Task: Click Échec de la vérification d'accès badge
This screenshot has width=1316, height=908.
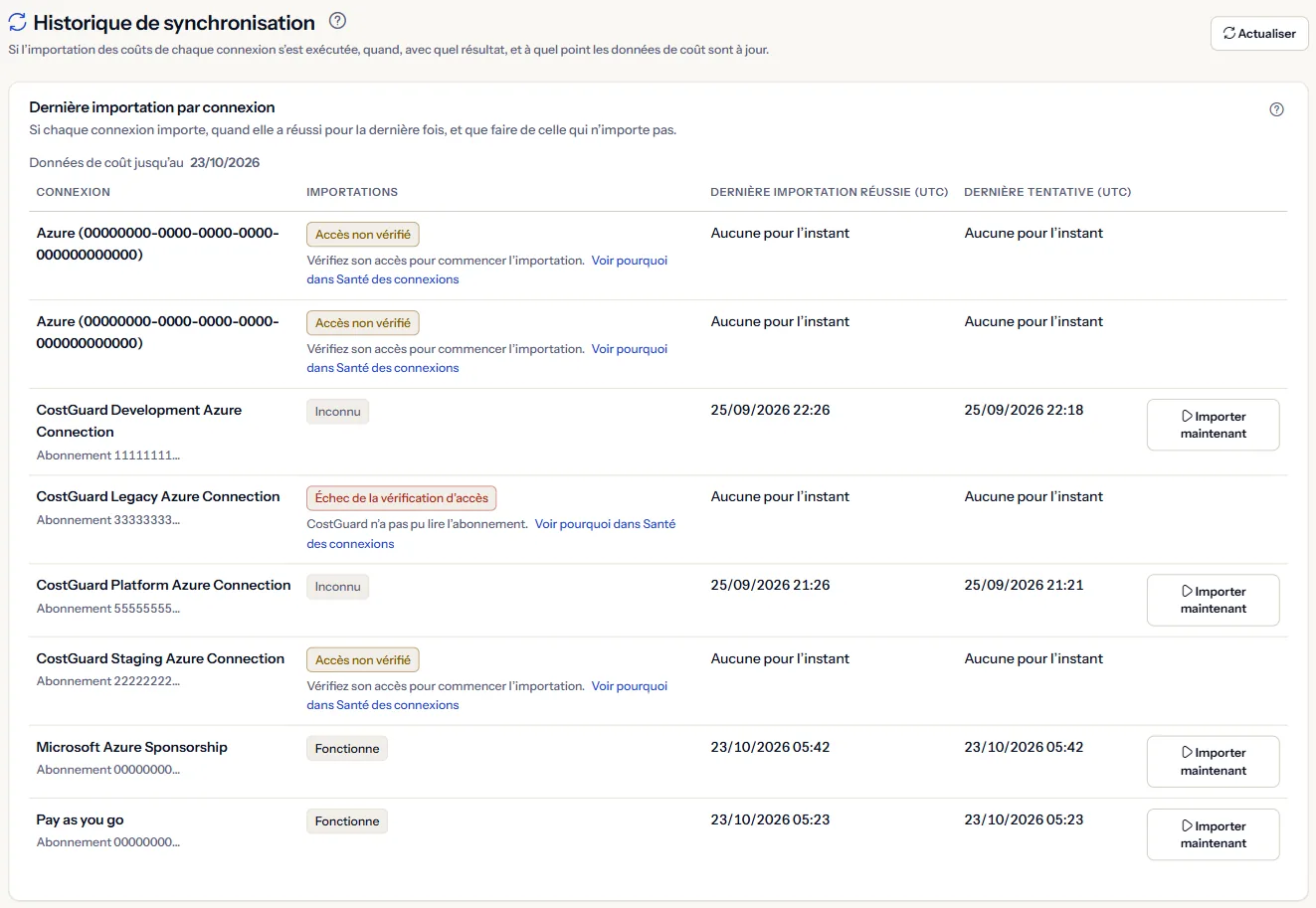Action: point(401,498)
